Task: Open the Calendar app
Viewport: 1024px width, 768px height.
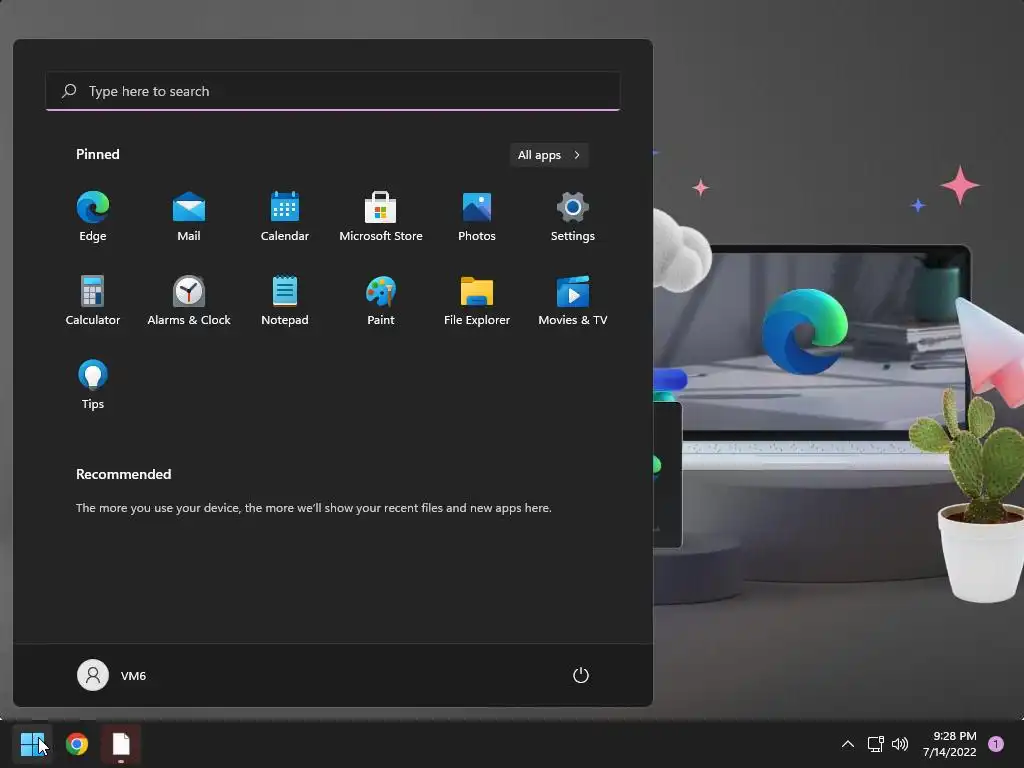Action: click(285, 216)
